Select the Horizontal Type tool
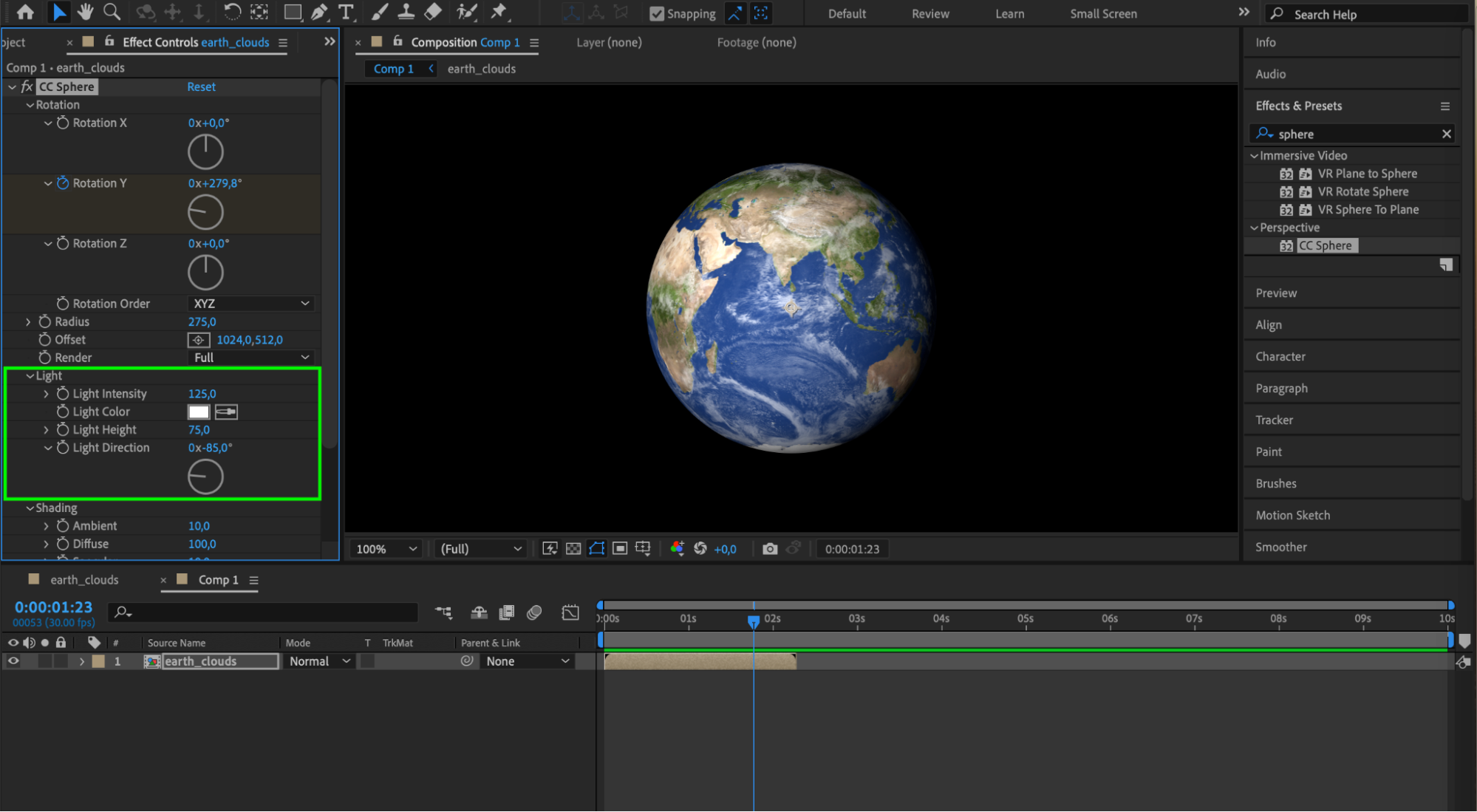This screenshot has height=812, width=1477. tap(345, 12)
